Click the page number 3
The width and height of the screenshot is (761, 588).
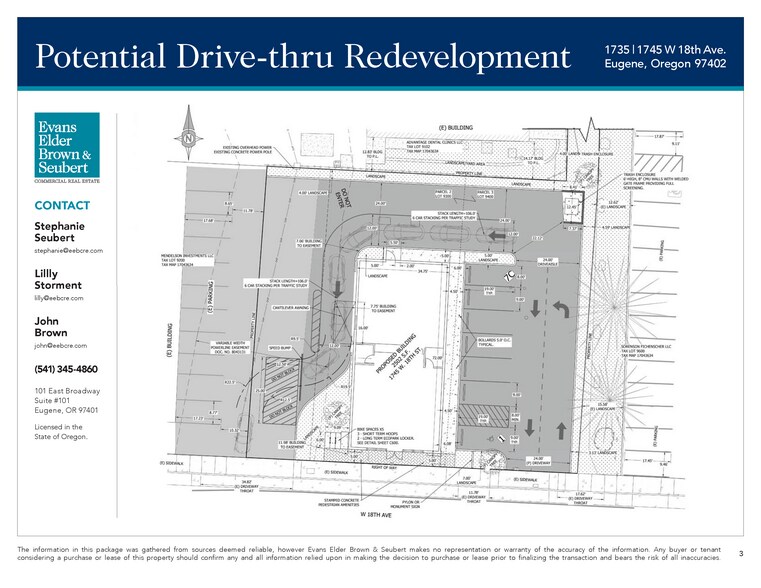pyautogui.click(x=740, y=553)
